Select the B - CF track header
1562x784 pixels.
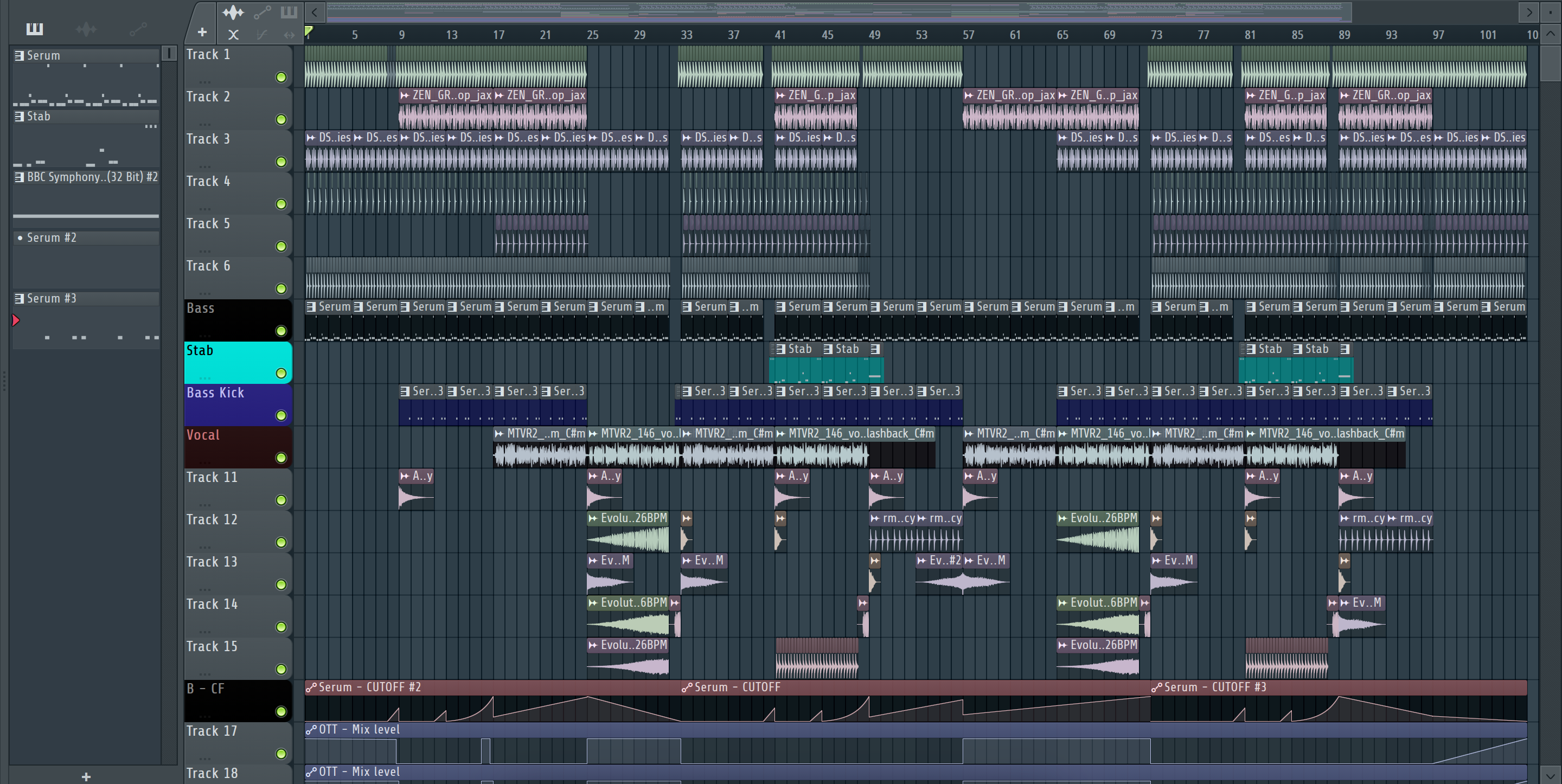coord(238,701)
